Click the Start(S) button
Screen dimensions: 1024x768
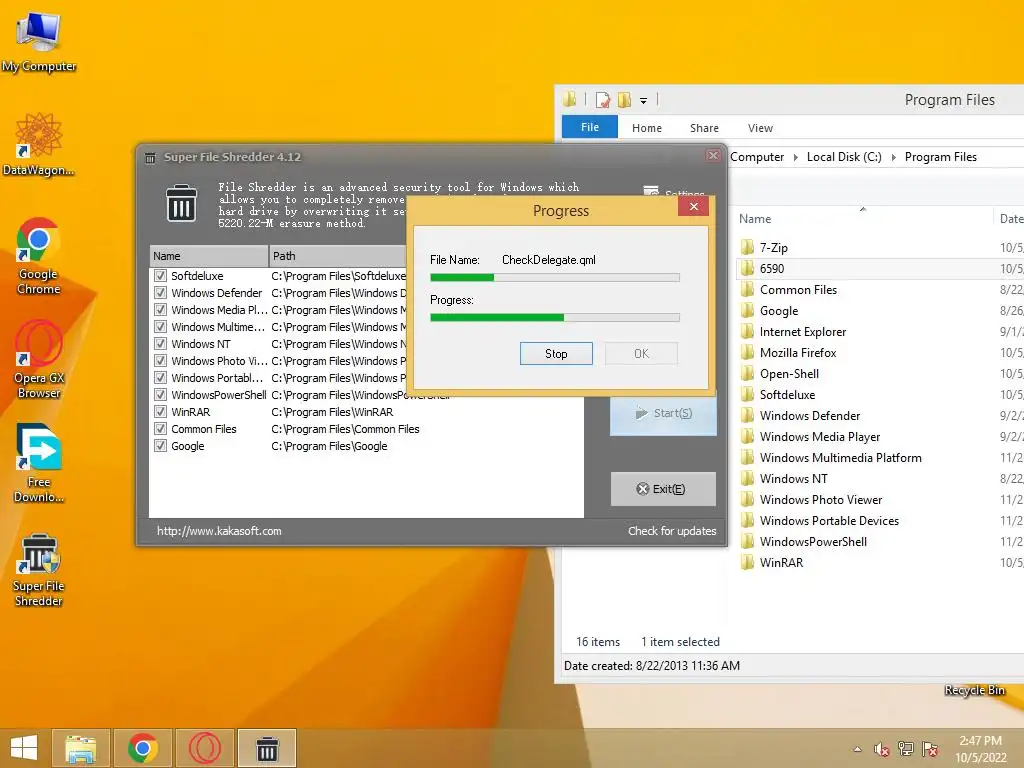[663, 413]
